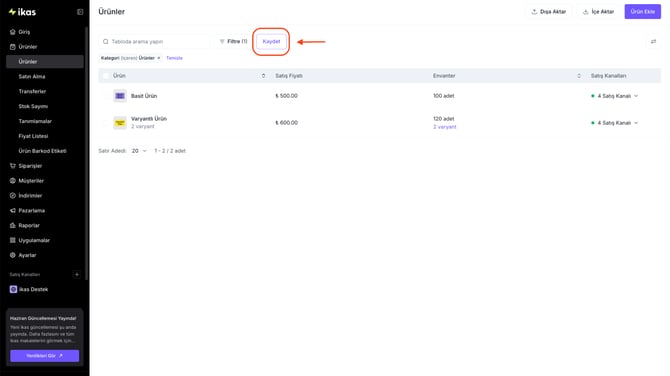Go to Fiyat Listesi submenu item

point(33,136)
